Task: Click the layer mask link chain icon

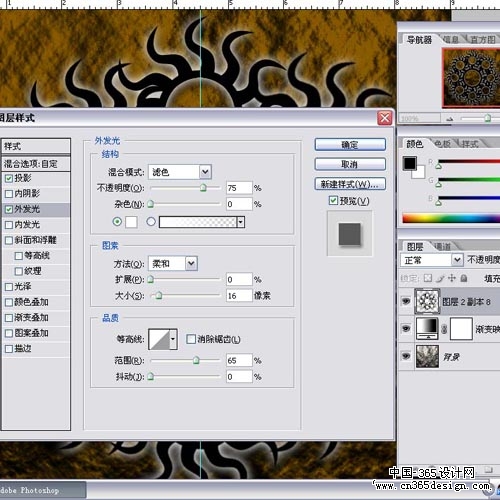Action: [x=444, y=329]
